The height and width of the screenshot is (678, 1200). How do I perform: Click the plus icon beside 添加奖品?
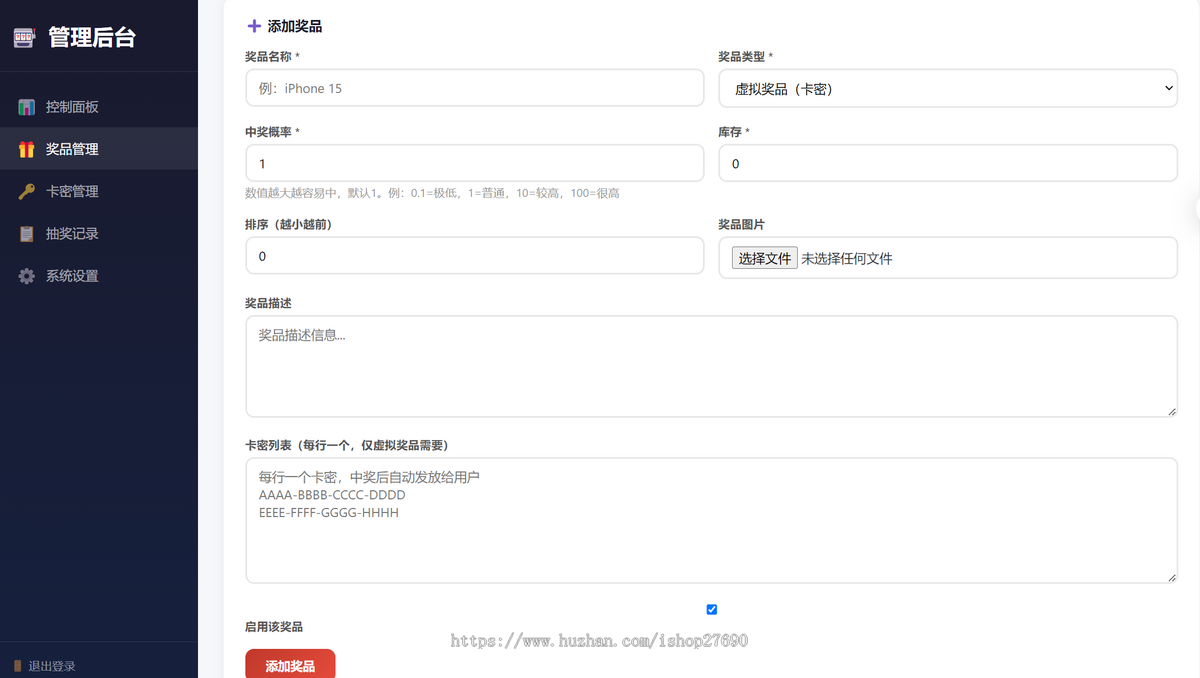254,26
